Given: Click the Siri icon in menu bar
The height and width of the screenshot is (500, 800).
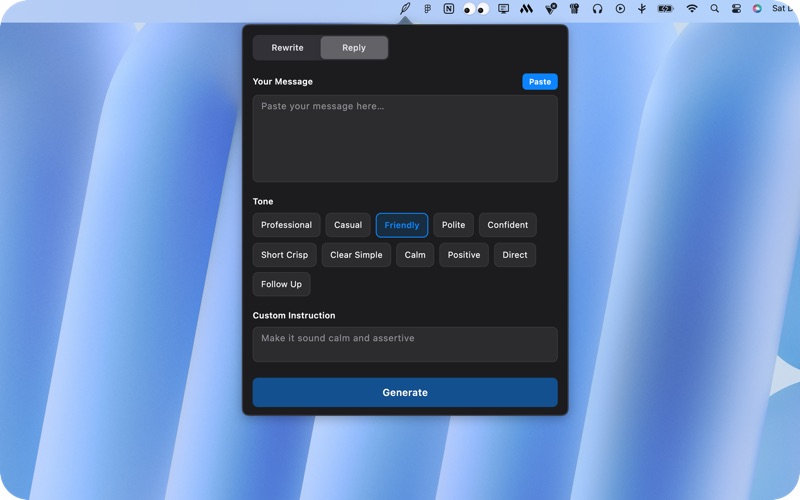Looking at the screenshot, I should click(757, 9).
